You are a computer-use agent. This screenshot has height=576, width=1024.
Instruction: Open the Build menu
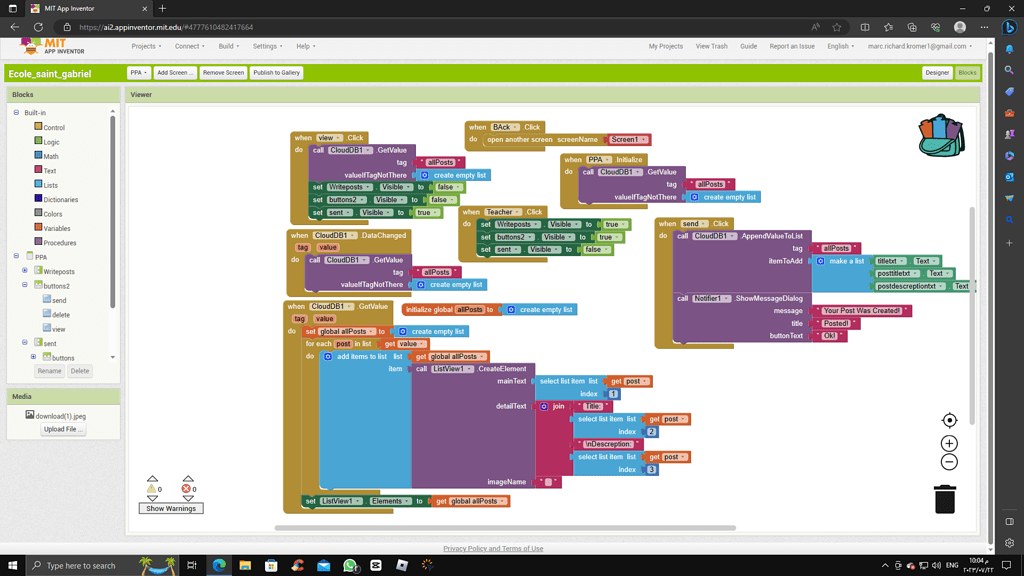229,46
